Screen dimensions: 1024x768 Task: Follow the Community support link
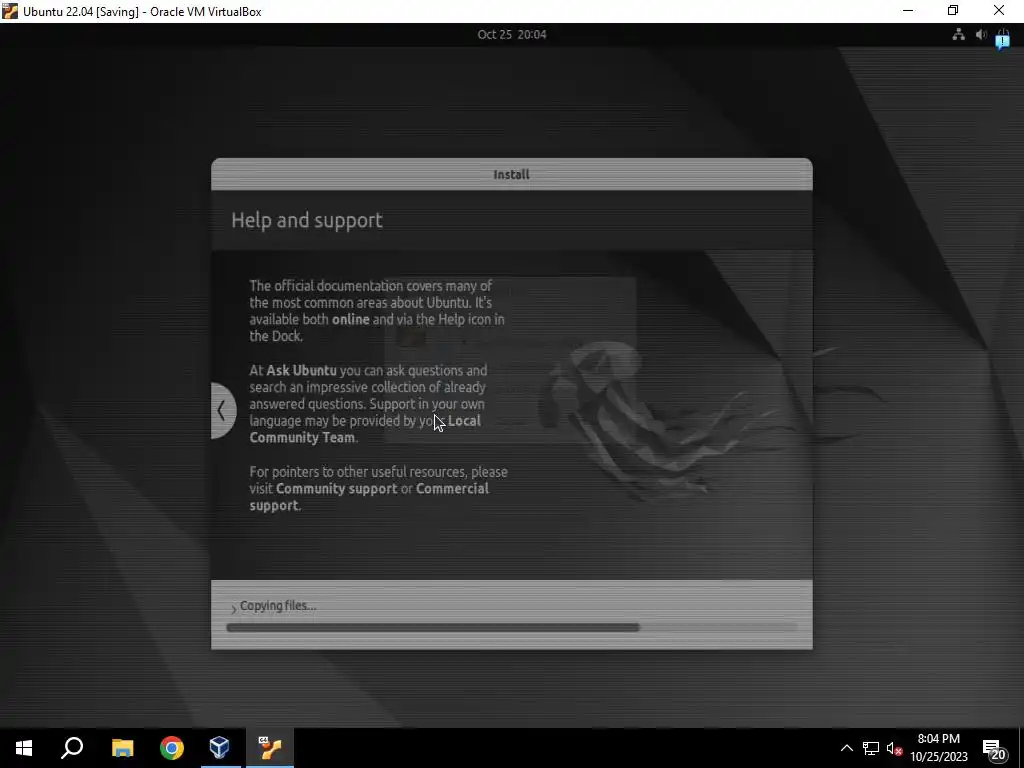(336, 488)
